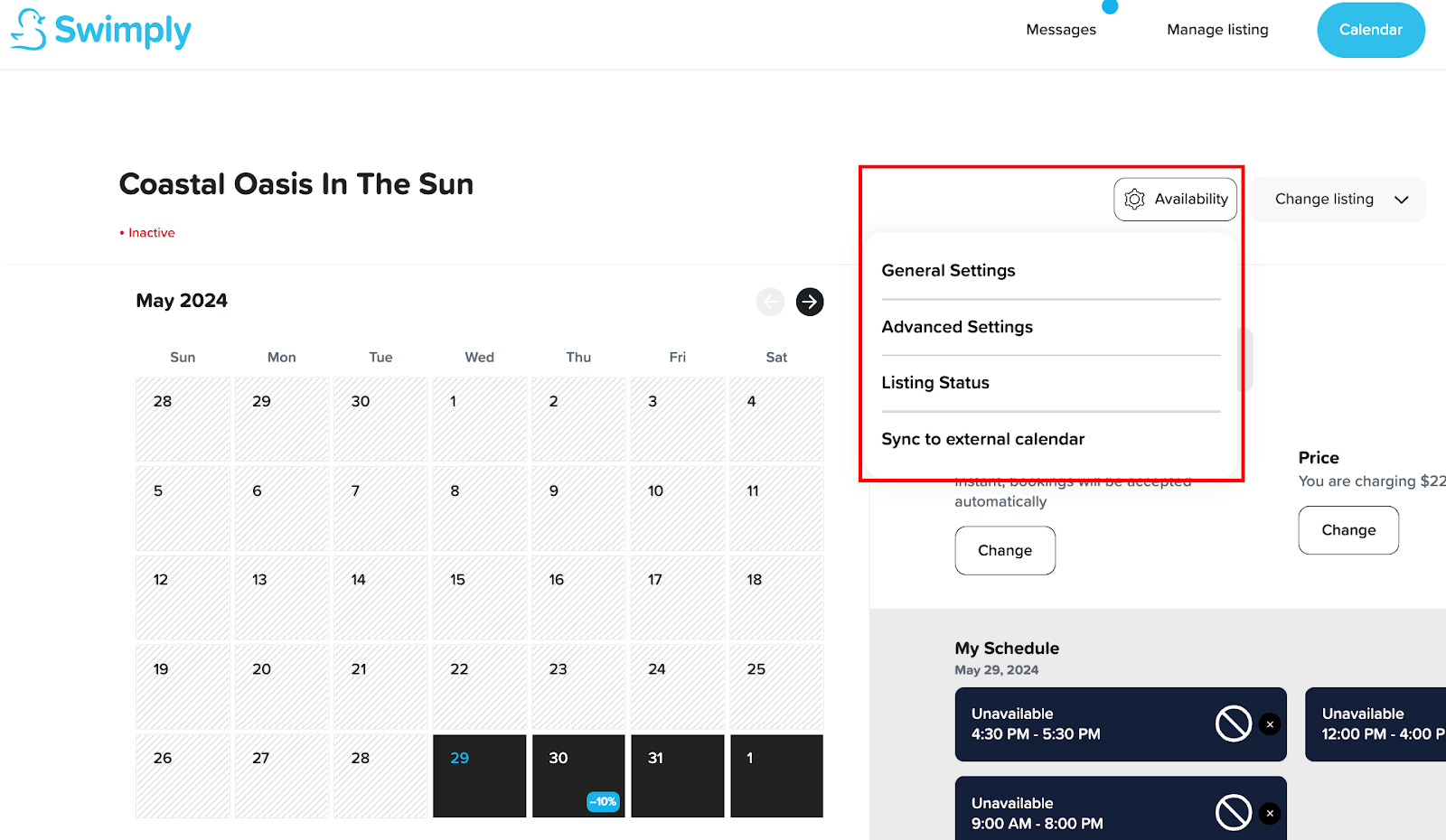Click Change button under Price
Screen dimensions: 1446x840
click(x=1347, y=530)
